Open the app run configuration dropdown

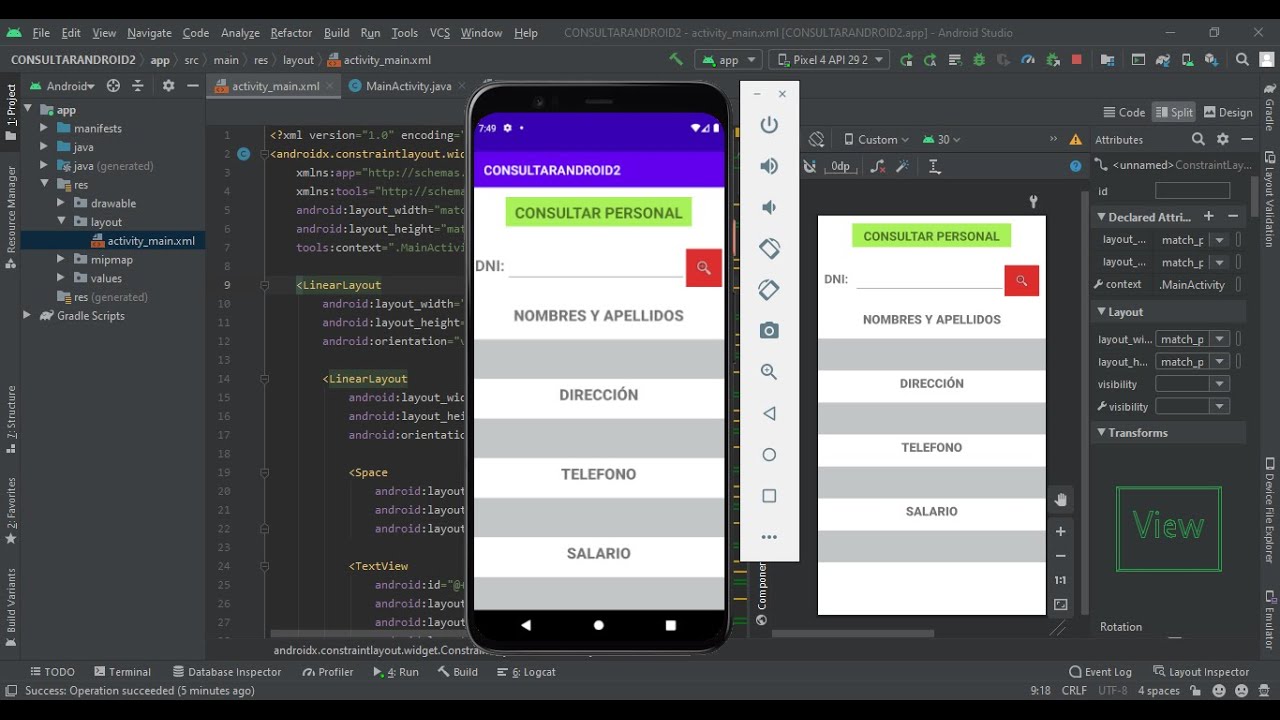tap(728, 60)
